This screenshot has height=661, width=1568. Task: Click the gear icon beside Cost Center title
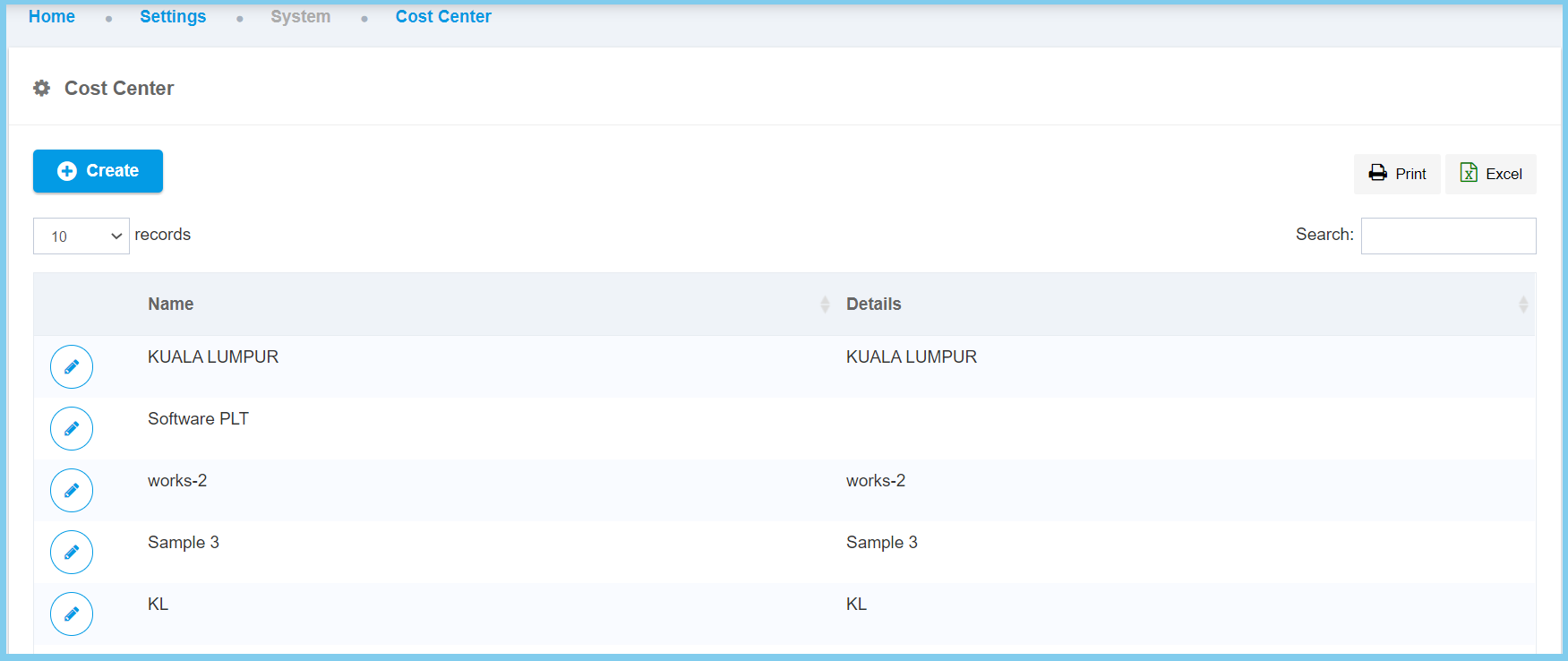coord(42,88)
